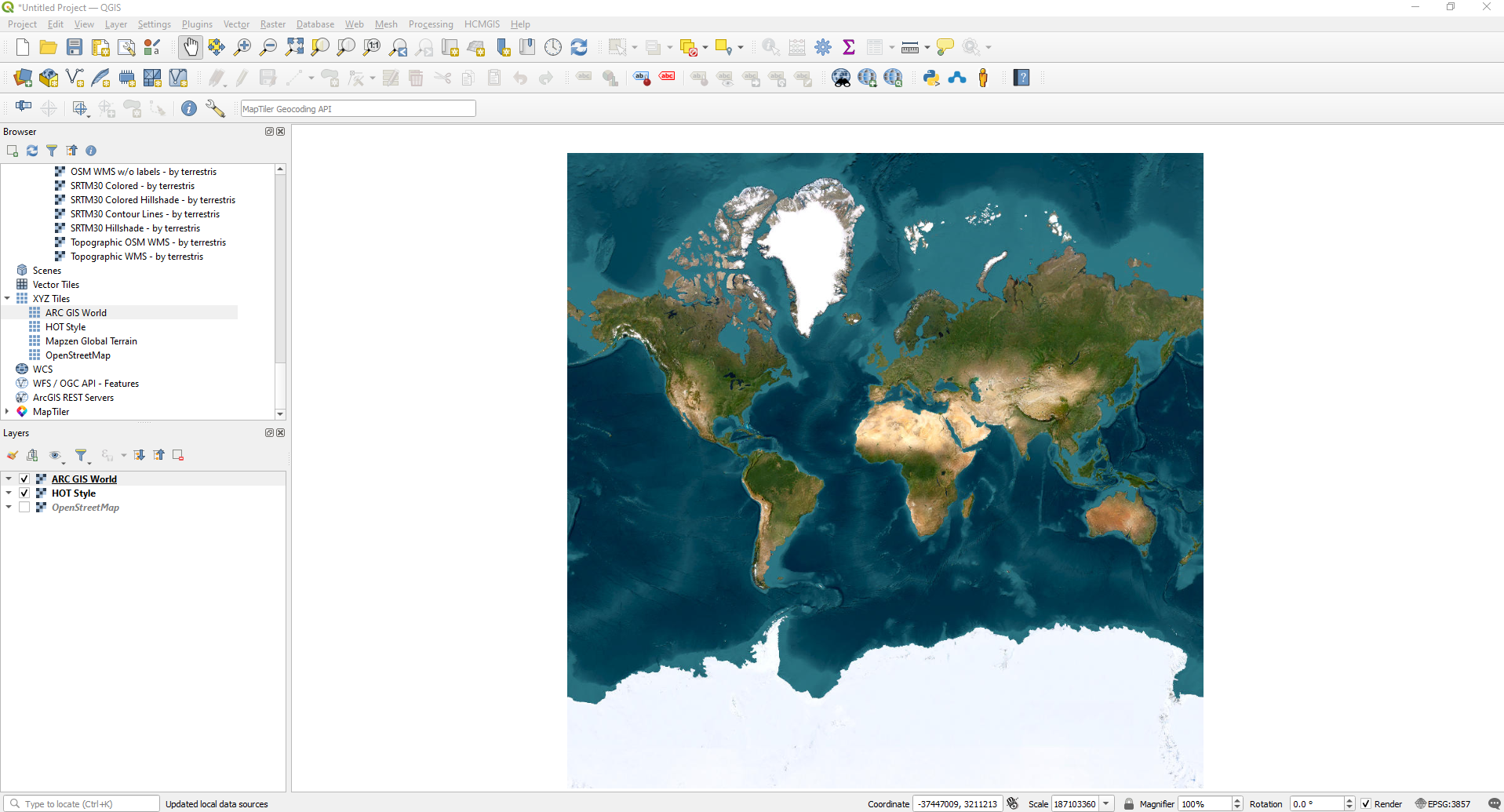
Task: Click the EPSG:3857 projection button
Action: point(1442,803)
